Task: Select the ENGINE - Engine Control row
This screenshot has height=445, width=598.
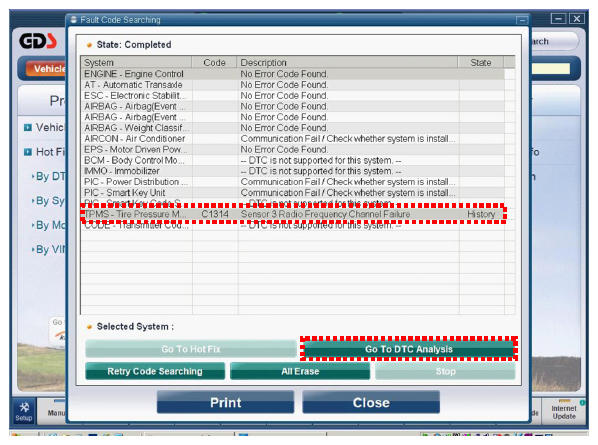Action: 293,74
